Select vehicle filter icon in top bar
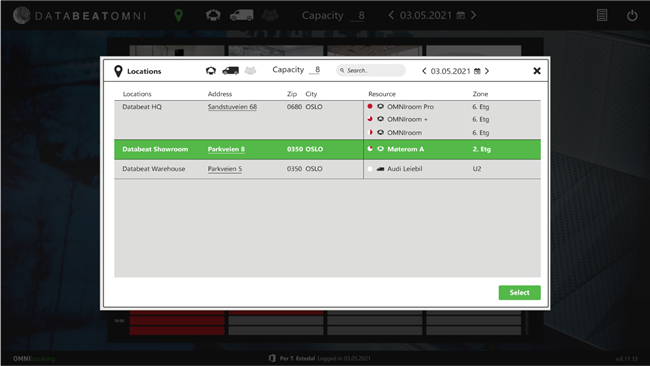650x366 pixels. [x=242, y=16]
